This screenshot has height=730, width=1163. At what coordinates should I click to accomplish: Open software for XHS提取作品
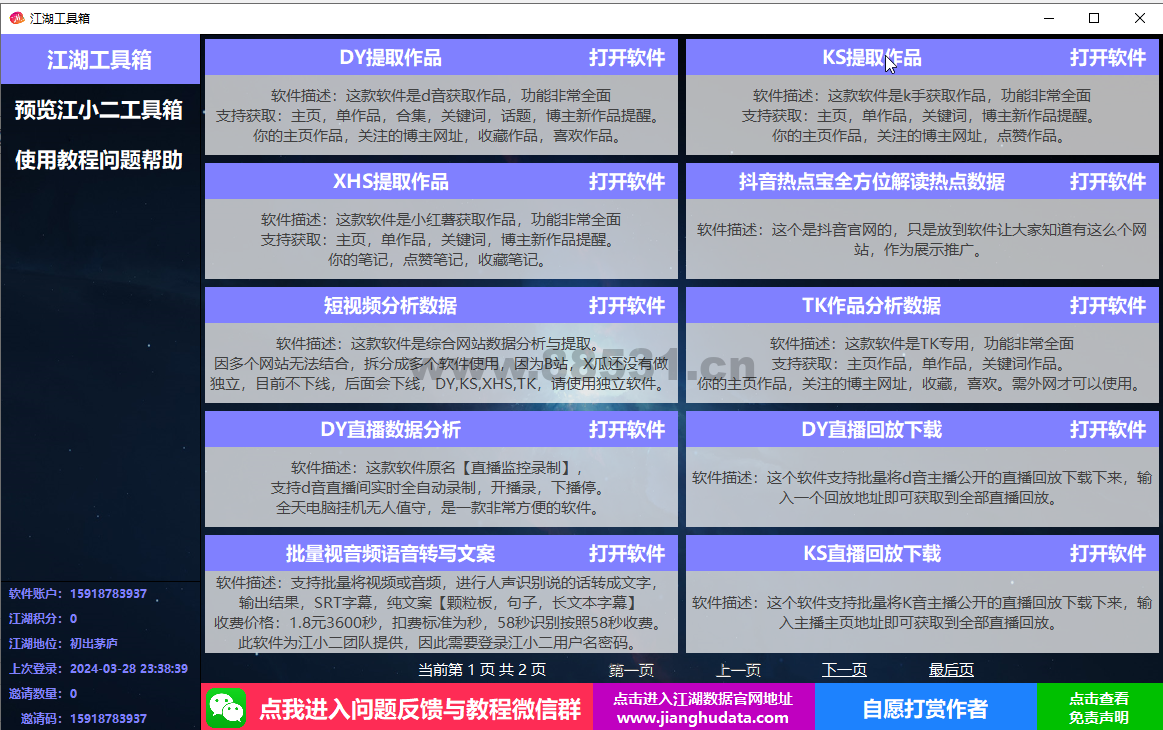pos(627,182)
